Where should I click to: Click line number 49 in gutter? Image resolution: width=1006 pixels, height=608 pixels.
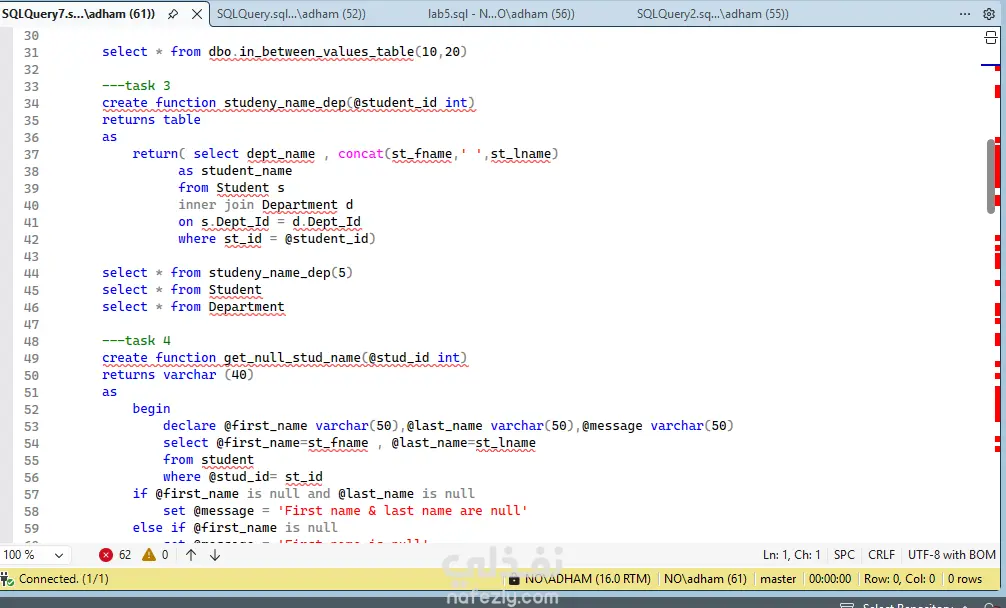pos(31,359)
